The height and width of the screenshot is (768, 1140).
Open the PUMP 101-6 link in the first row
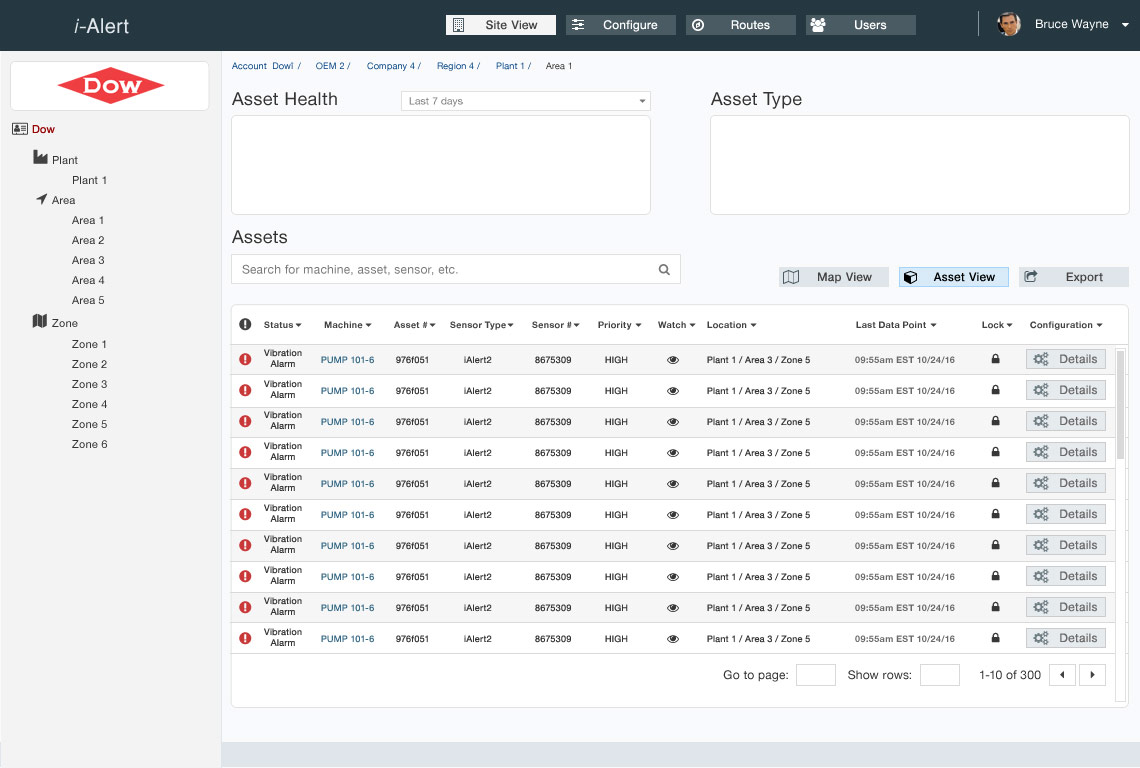coord(347,360)
